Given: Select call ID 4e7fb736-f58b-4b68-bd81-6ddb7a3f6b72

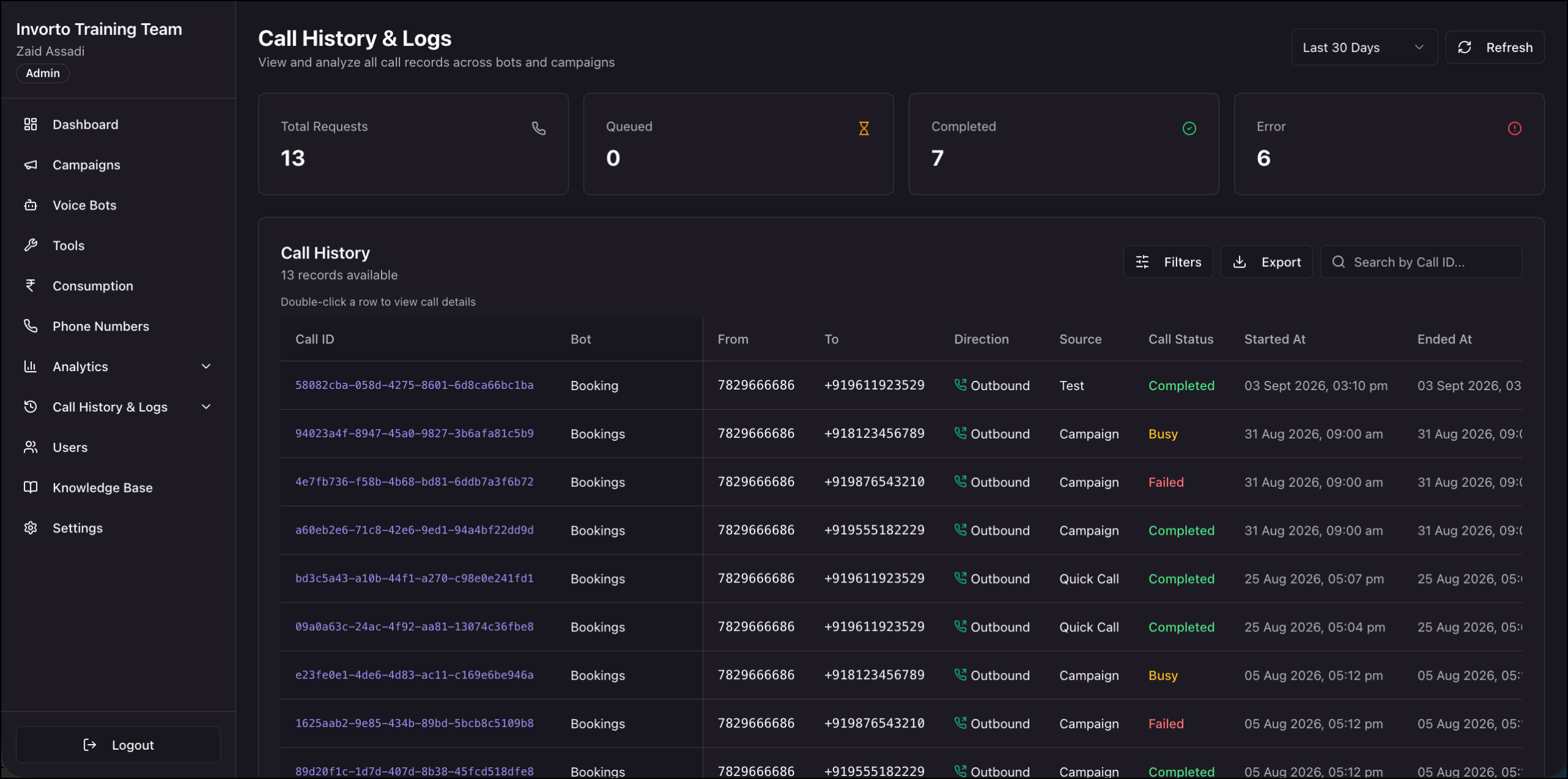Looking at the screenshot, I should pos(414,482).
